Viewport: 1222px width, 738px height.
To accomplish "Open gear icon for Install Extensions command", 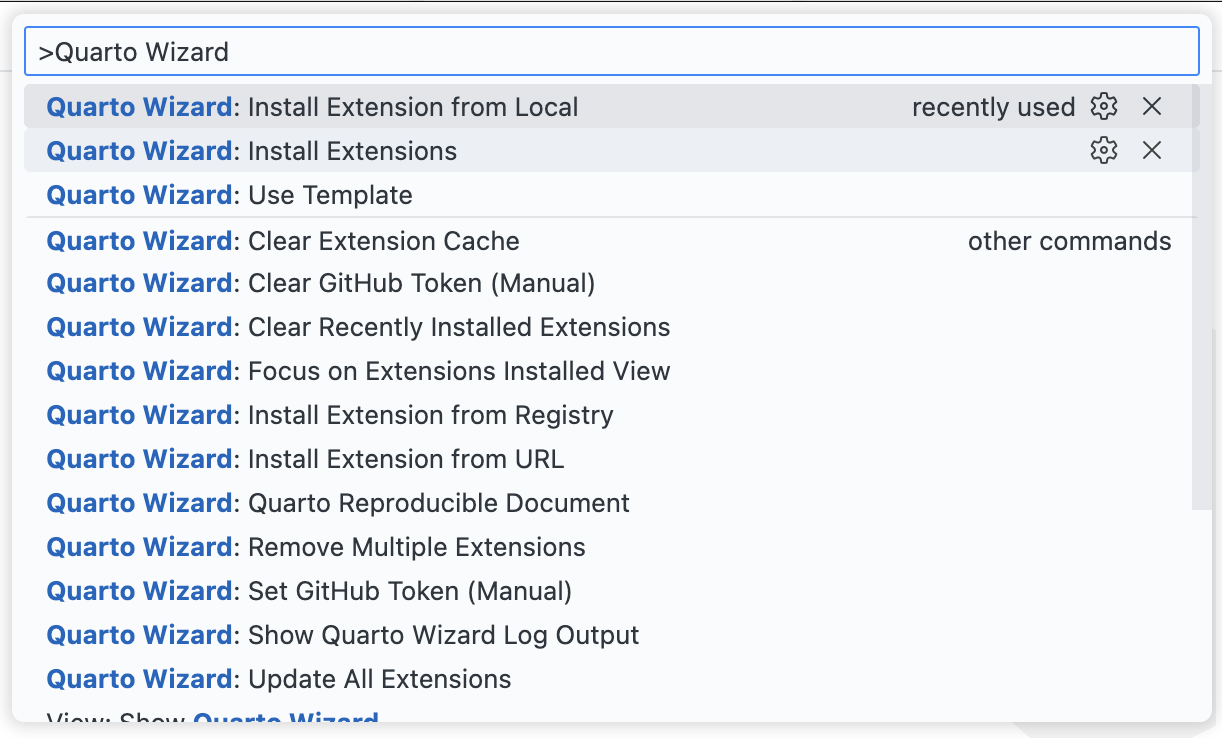I will 1103,151.
